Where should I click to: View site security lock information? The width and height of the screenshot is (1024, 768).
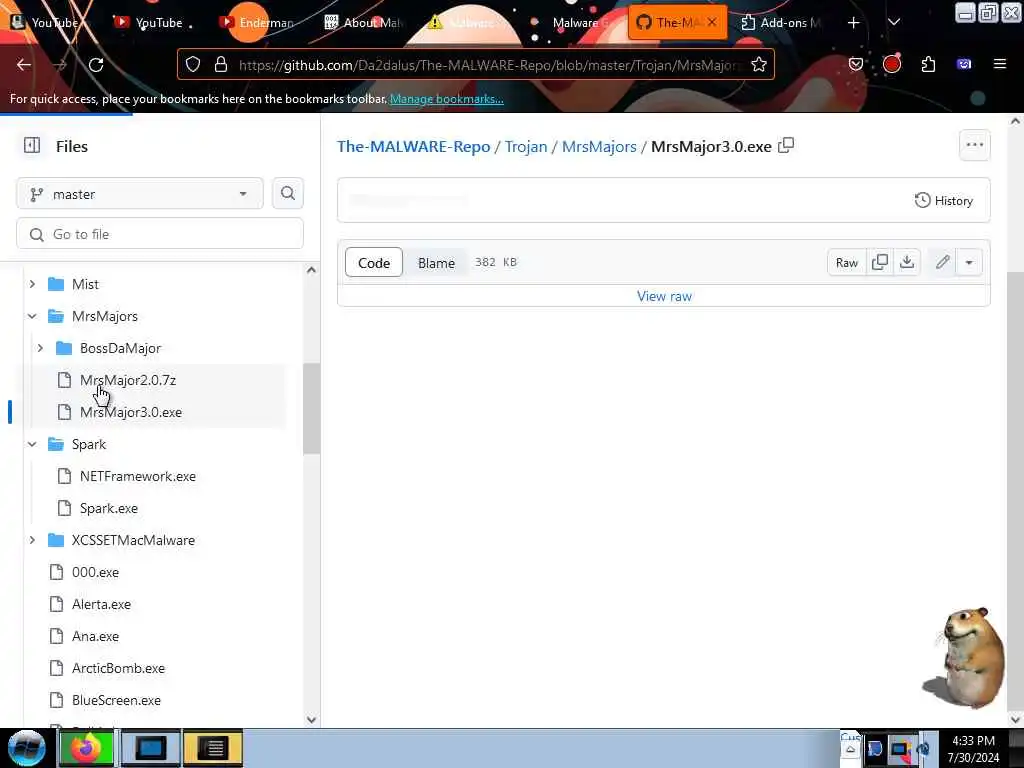pos(221,65)
